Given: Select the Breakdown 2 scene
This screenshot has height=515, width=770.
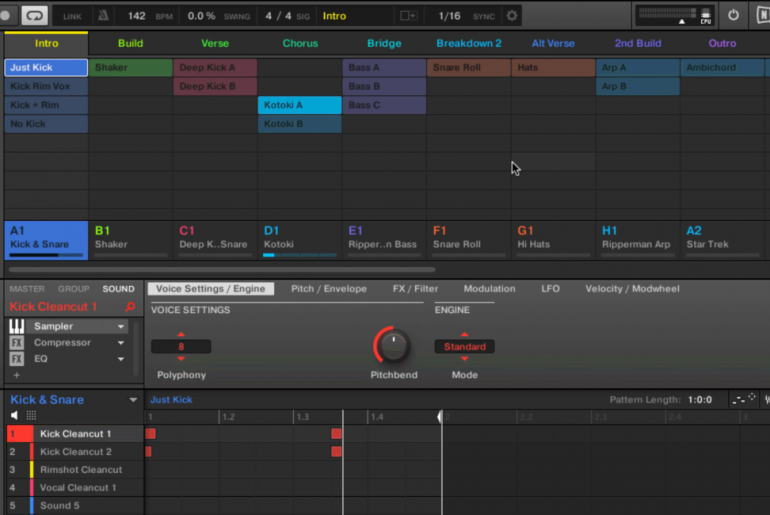Looking at the screenshot, I should [469, 43].
